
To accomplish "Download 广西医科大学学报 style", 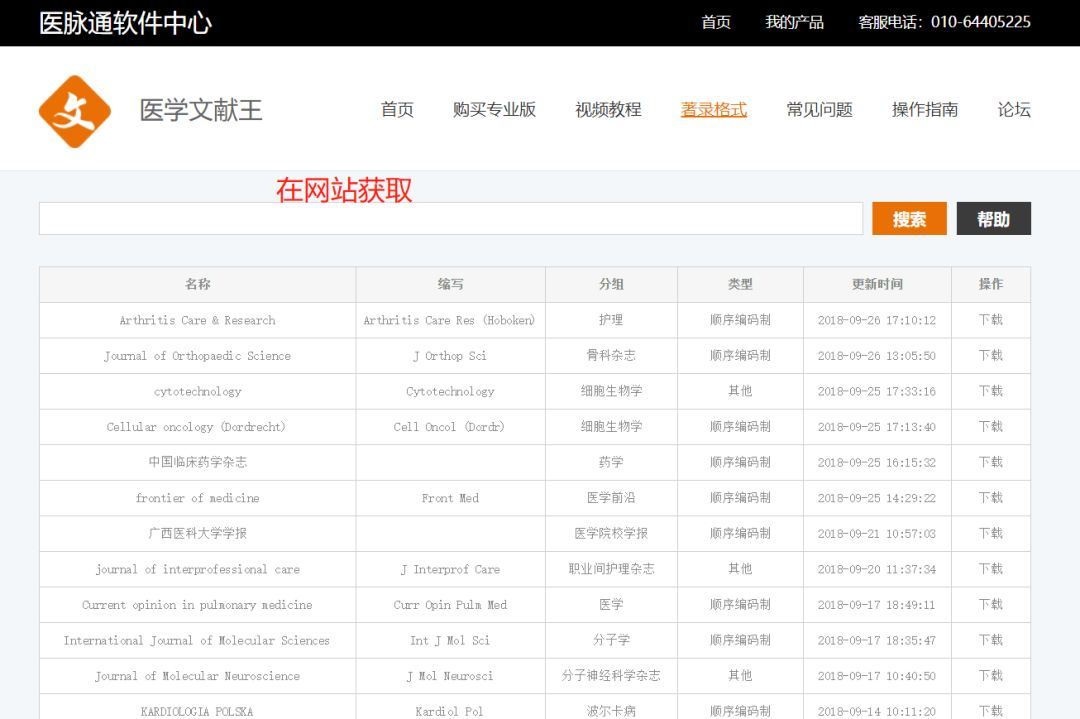I will point(991,533).
